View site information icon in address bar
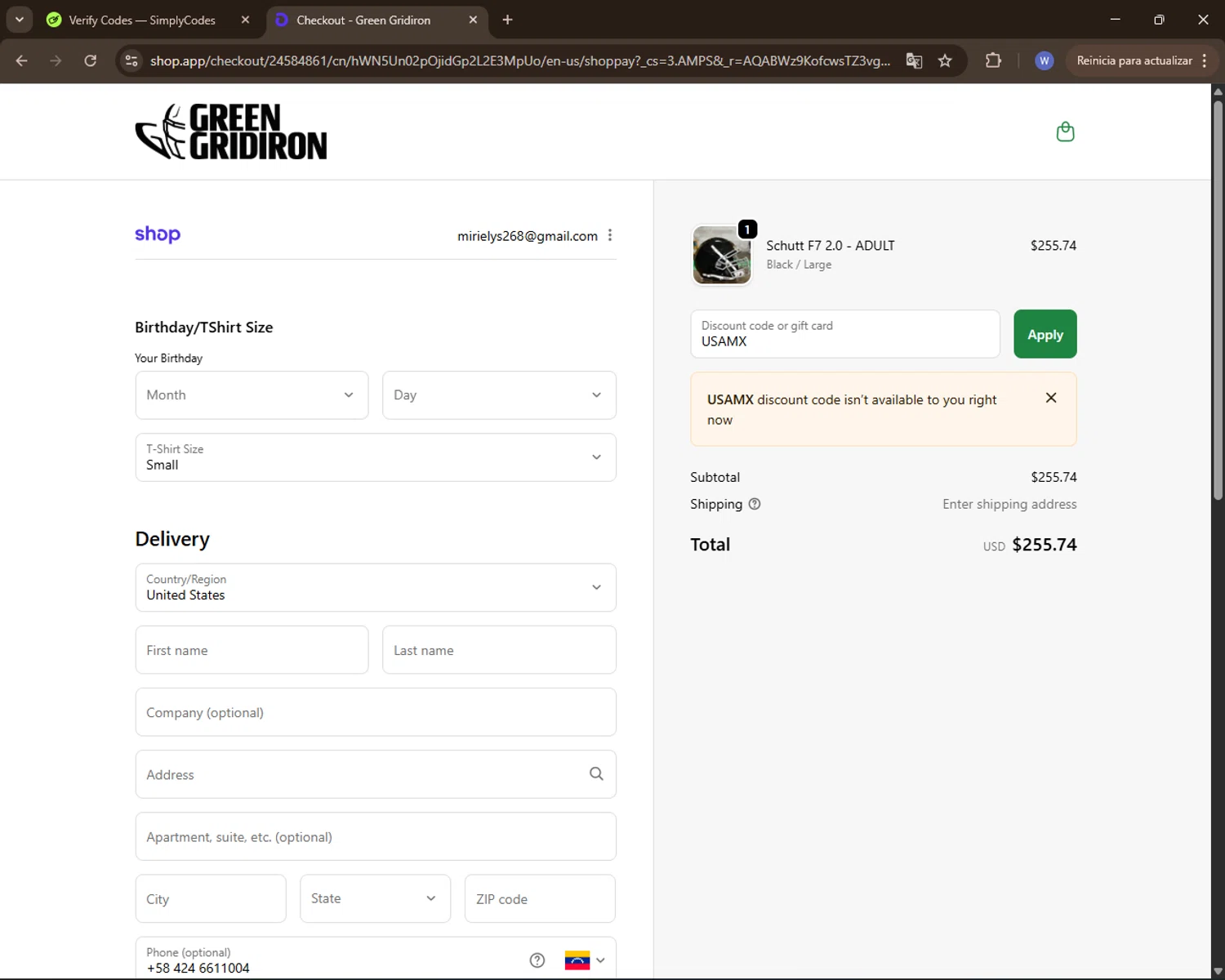The width and height of the screenshot is (1225, 980). tap(131, 60)
